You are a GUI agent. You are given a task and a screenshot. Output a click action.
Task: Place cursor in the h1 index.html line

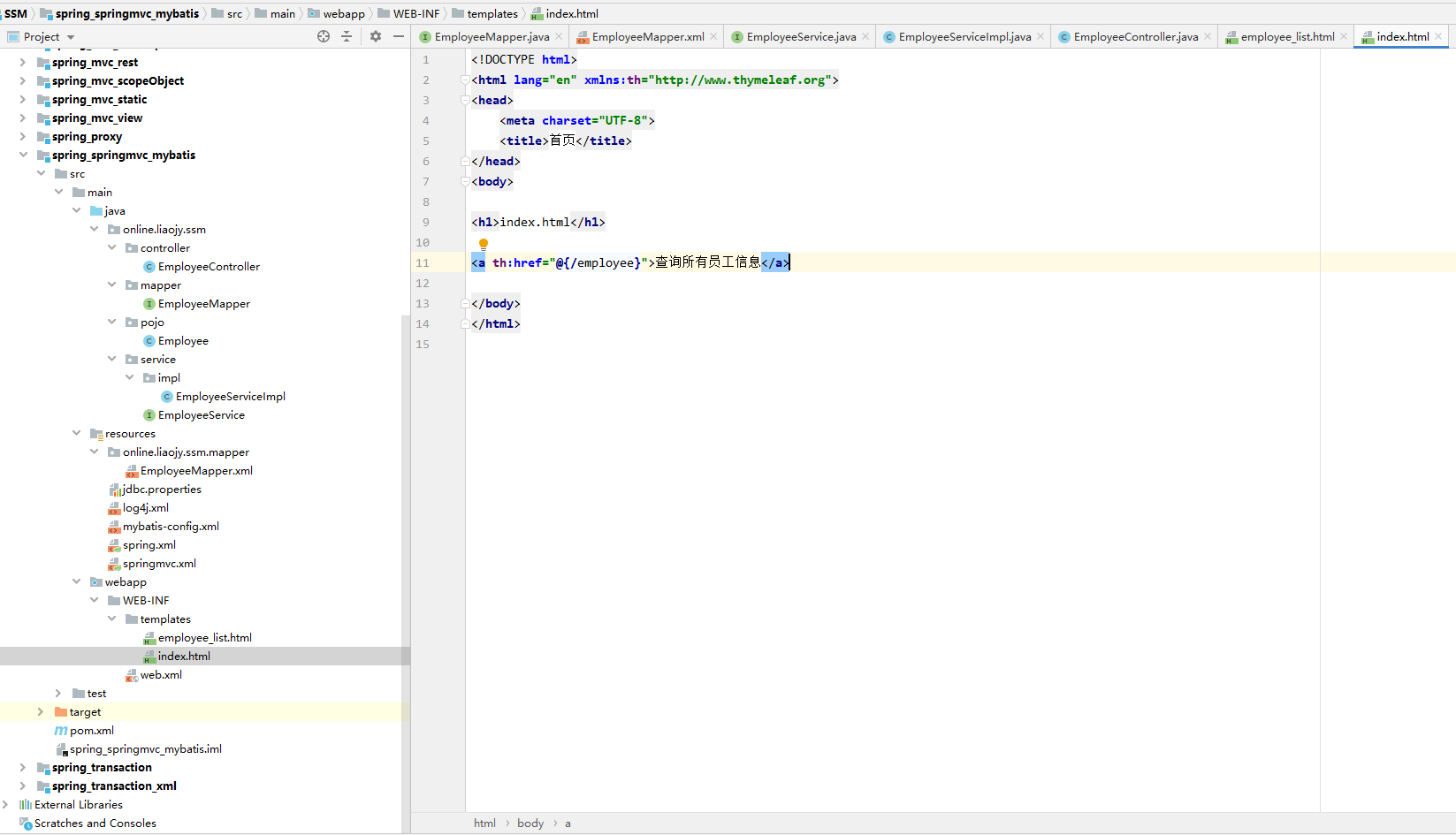(x=538, y=222)
